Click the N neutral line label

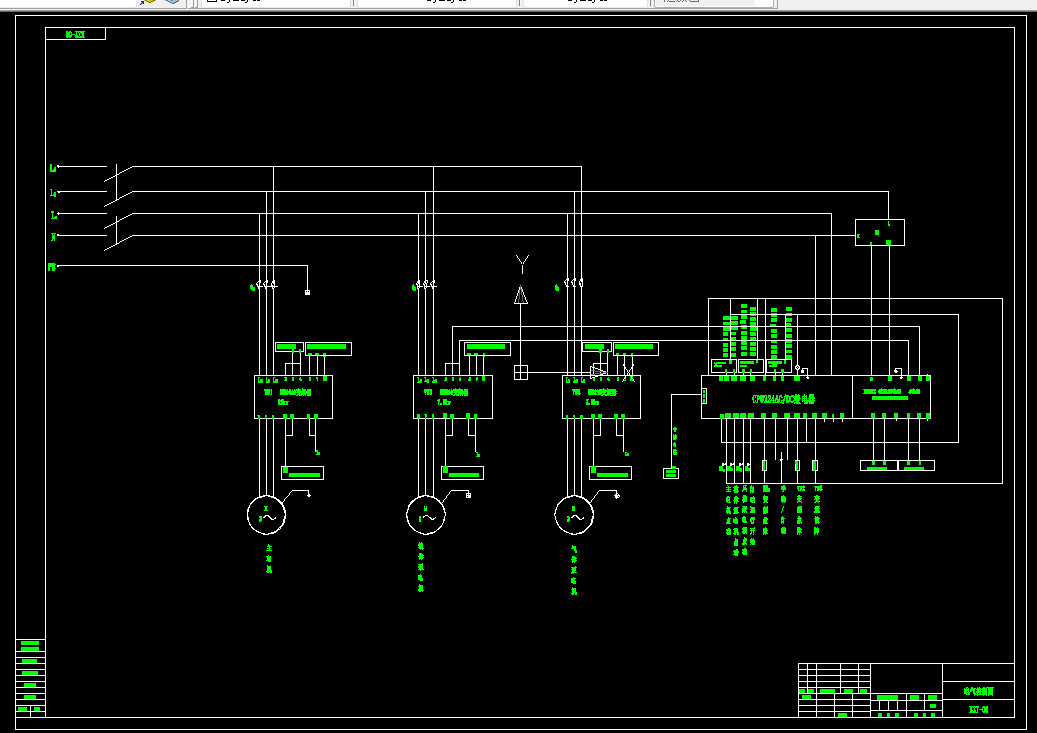pos(54,237)
